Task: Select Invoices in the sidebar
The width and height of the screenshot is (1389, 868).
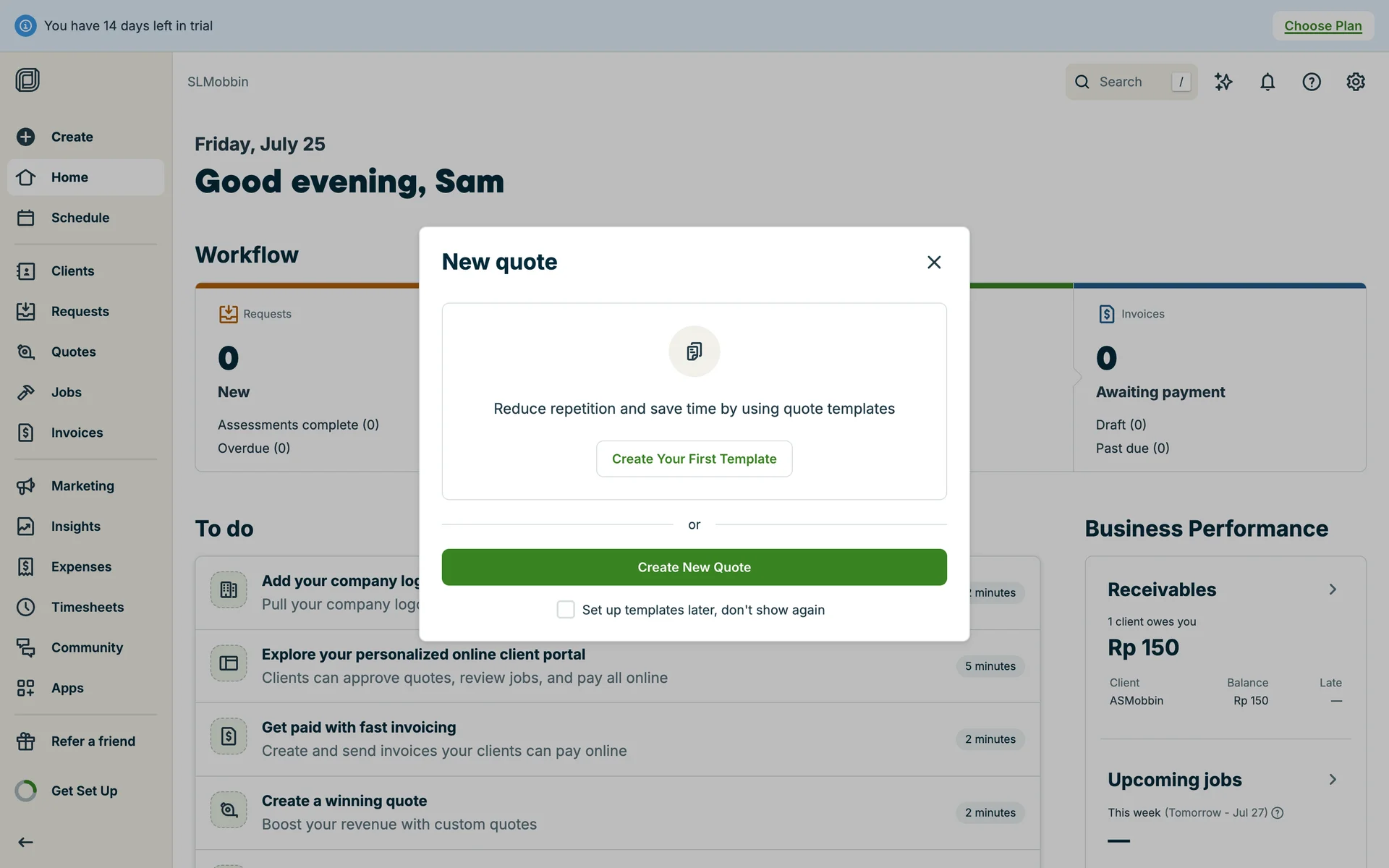Action: click(77, 433)
